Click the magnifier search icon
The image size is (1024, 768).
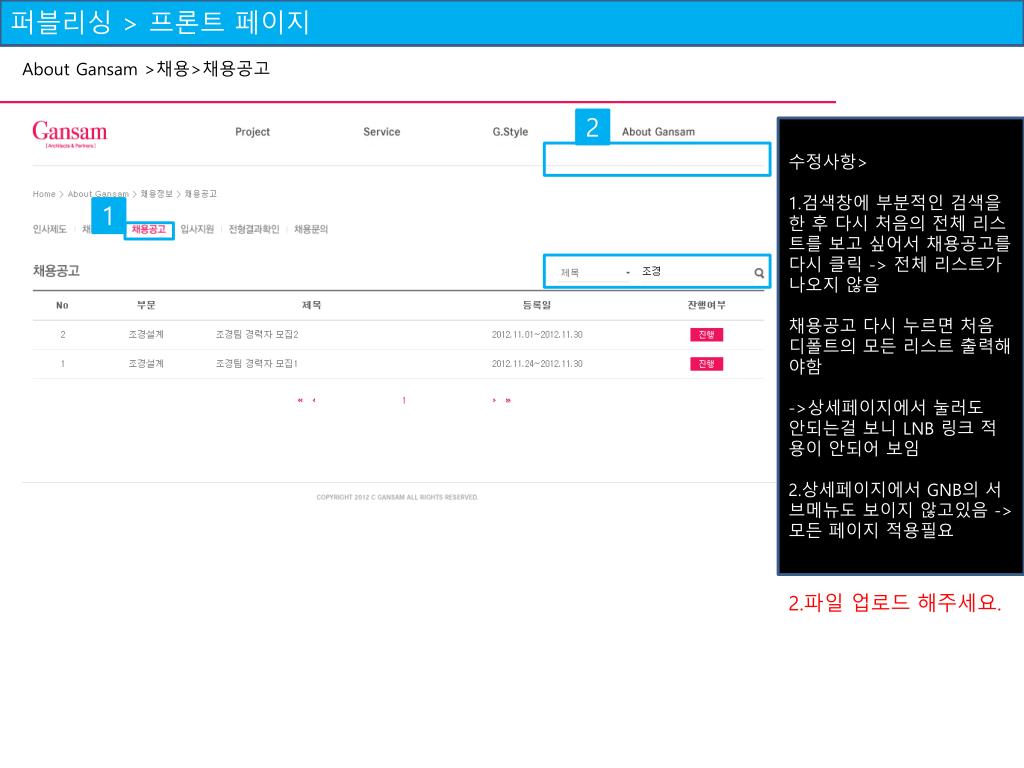coord(759,273)
